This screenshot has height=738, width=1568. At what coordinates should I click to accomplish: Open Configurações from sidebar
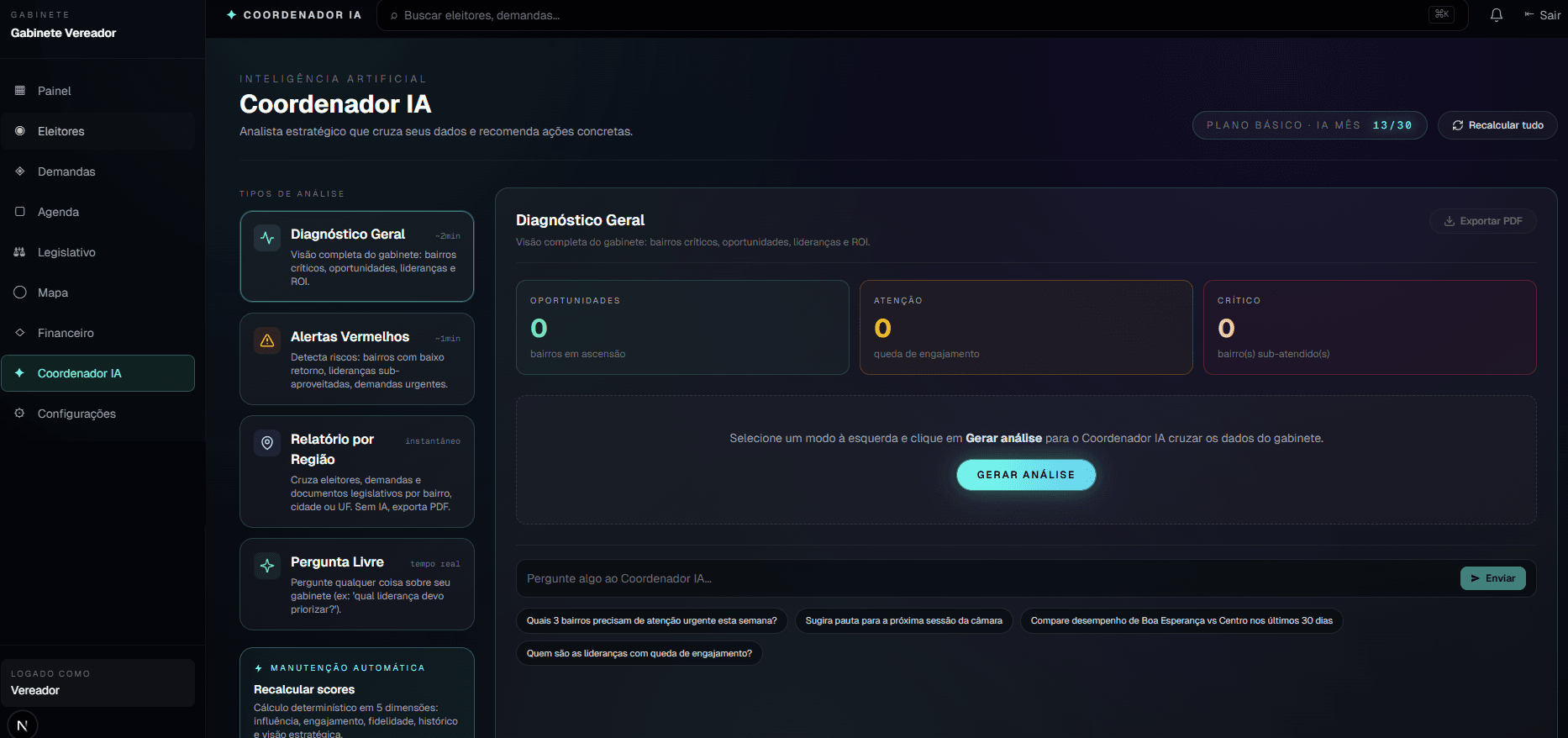pyautogui.click(x=98, y=414)
